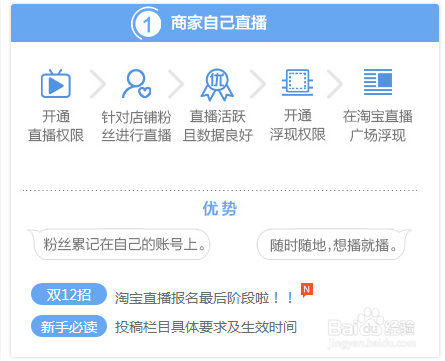Click the red N new-item badge

[307, 290]
